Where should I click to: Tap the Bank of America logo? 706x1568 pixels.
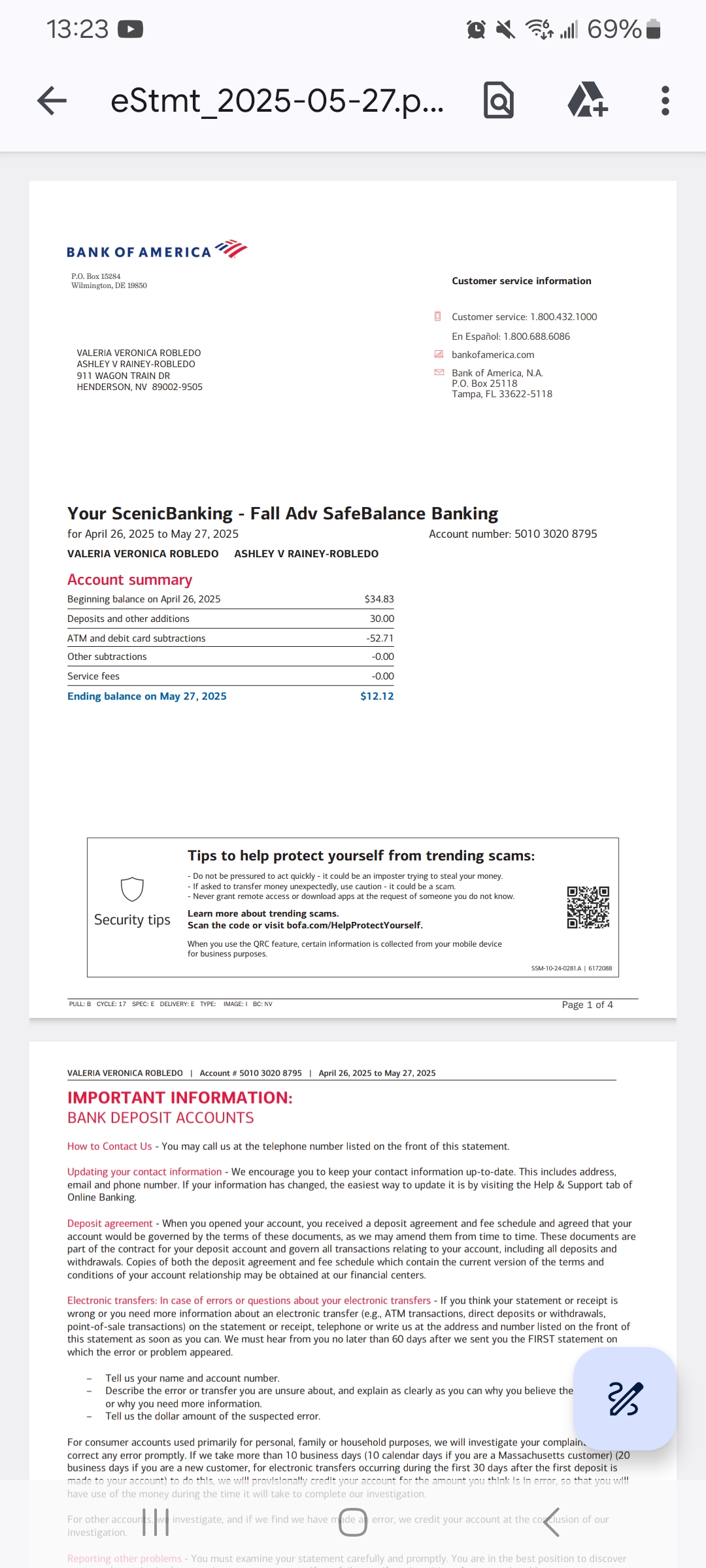click(157, 250)
